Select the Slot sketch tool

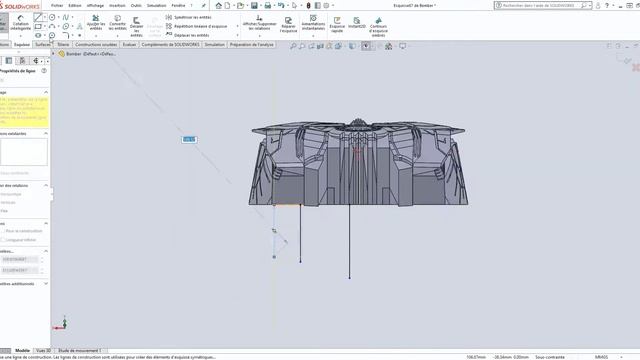(x=38, y=36)
